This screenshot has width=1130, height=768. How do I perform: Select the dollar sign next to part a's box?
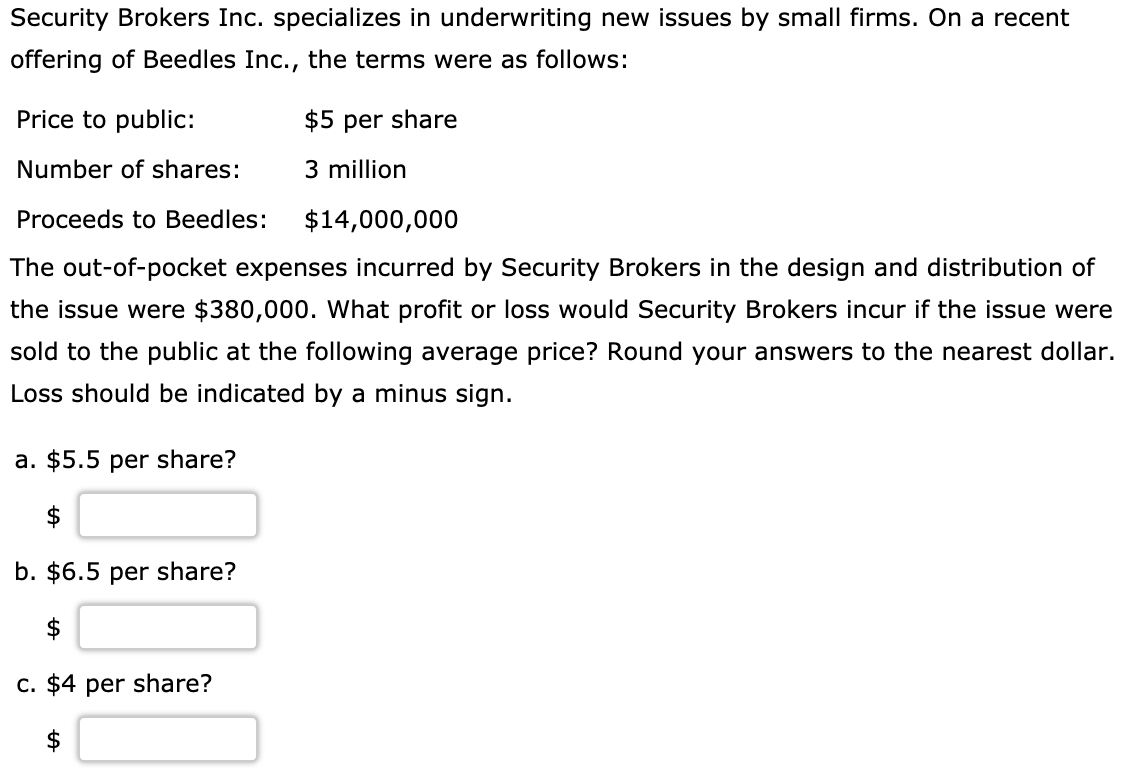[x=52, y=515]
